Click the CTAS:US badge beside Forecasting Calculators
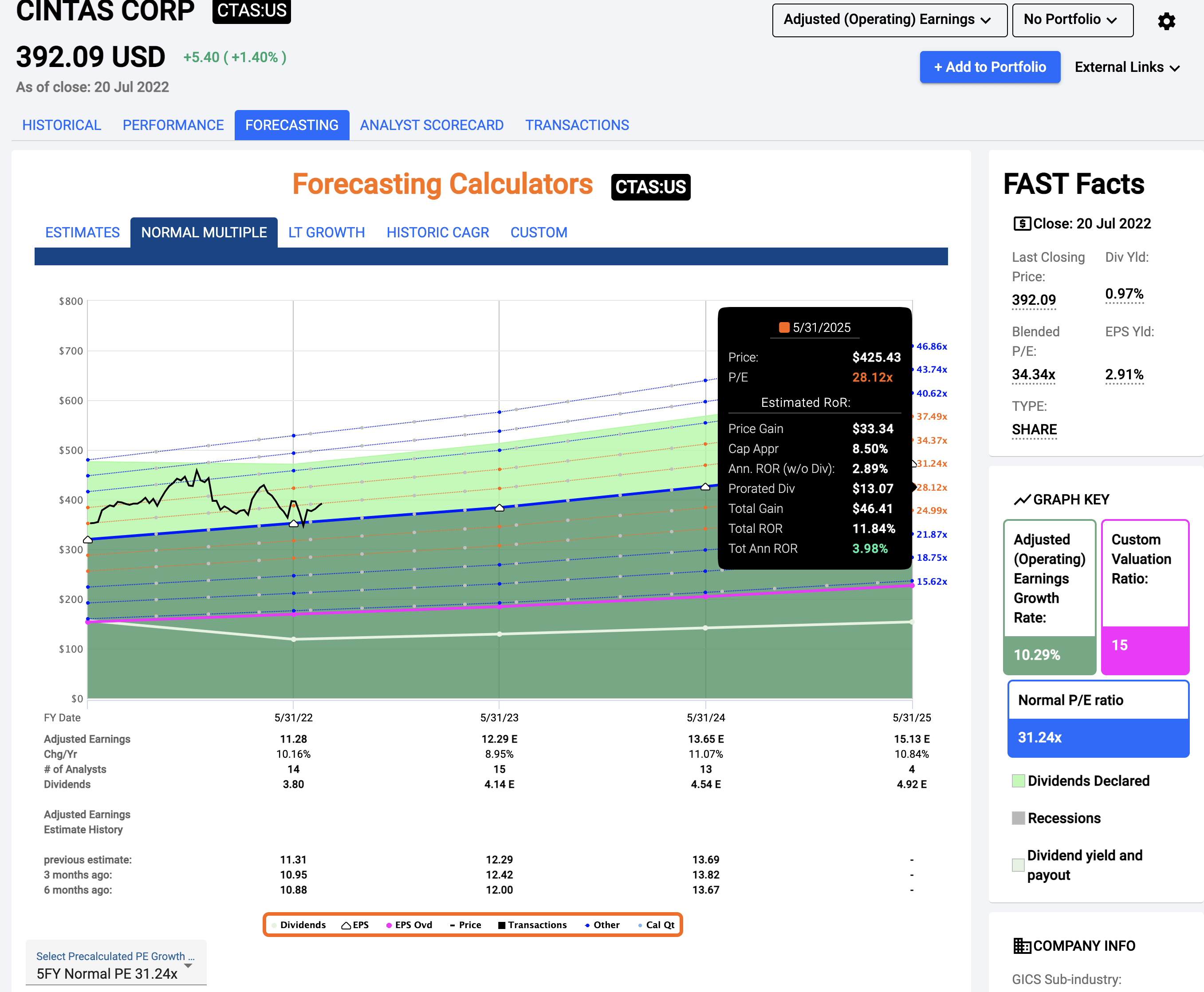 650,187
